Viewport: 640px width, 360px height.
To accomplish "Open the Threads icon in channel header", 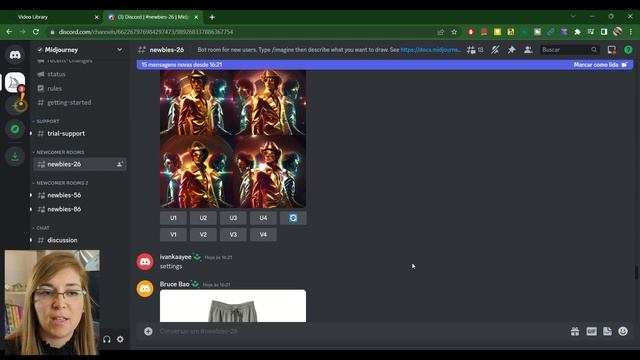I will point(471,50).
